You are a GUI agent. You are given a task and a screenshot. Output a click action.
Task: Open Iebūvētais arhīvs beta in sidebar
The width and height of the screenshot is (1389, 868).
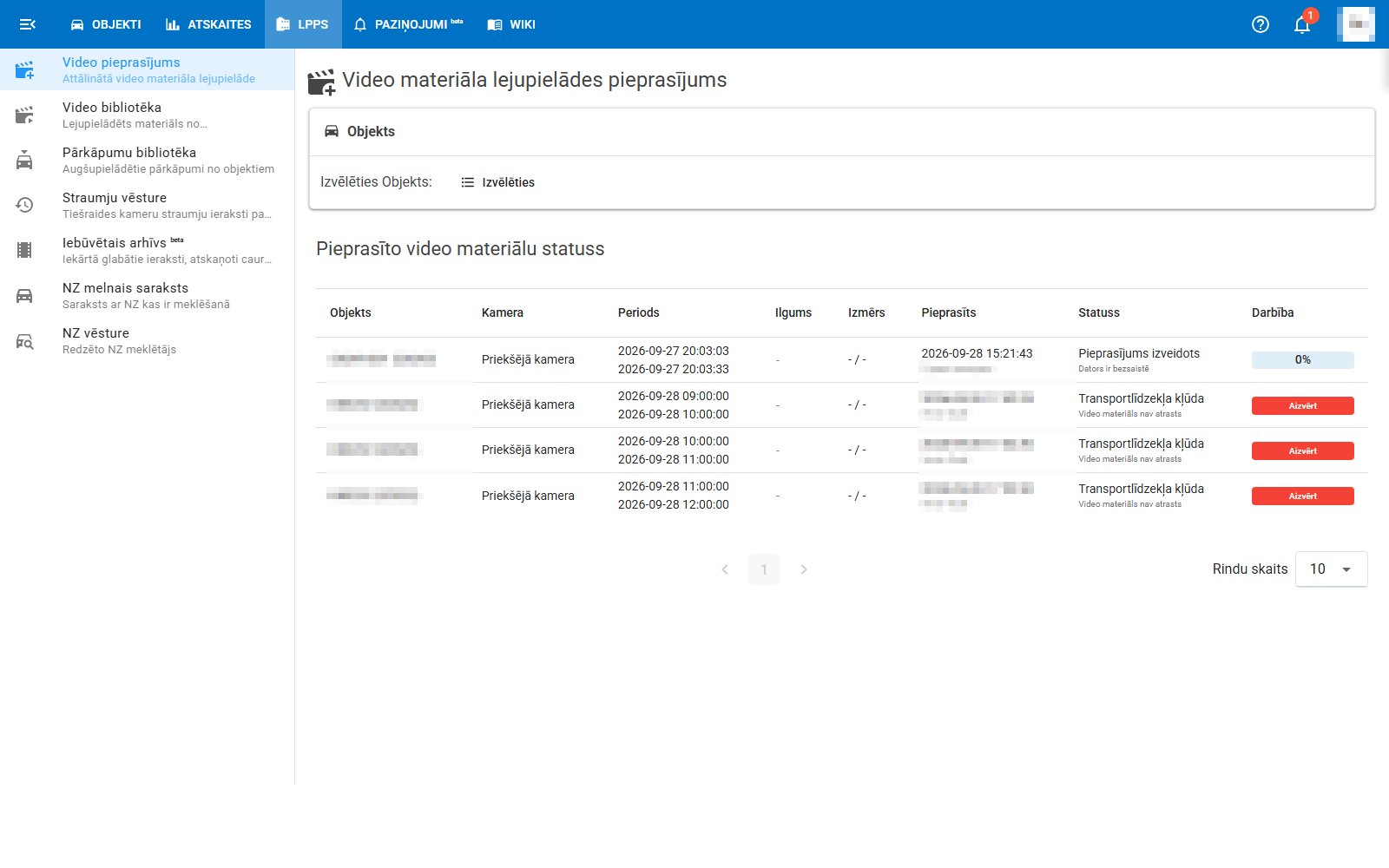(x=148, y=250)
